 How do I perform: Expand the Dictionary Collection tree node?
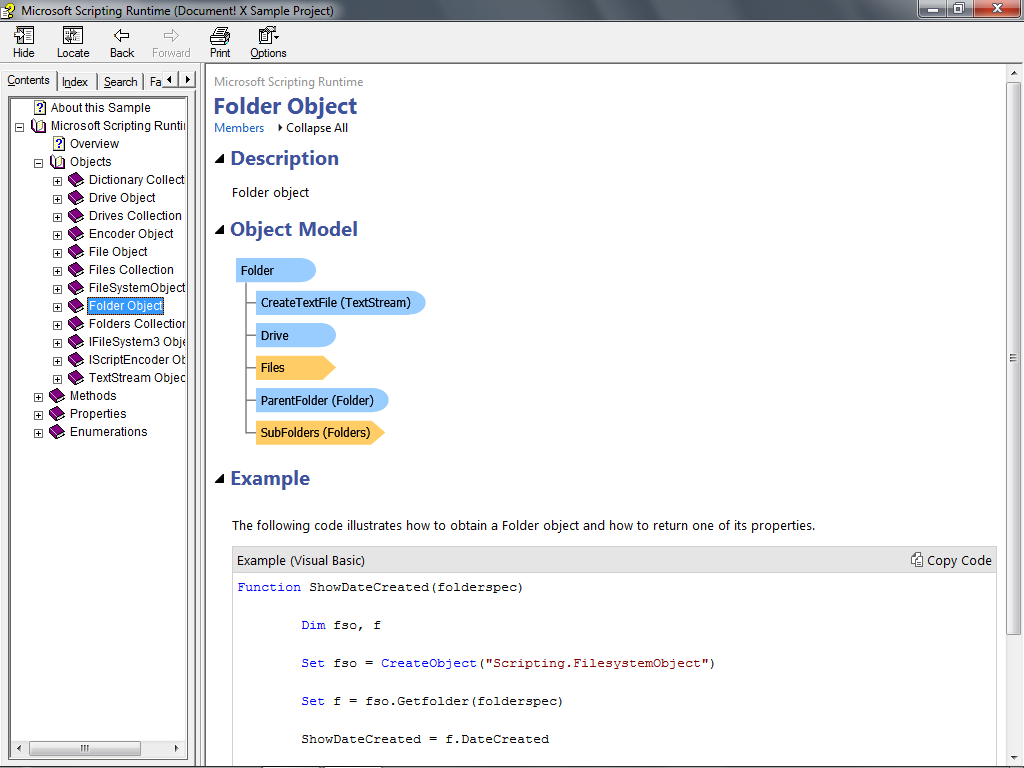[57, 181]
